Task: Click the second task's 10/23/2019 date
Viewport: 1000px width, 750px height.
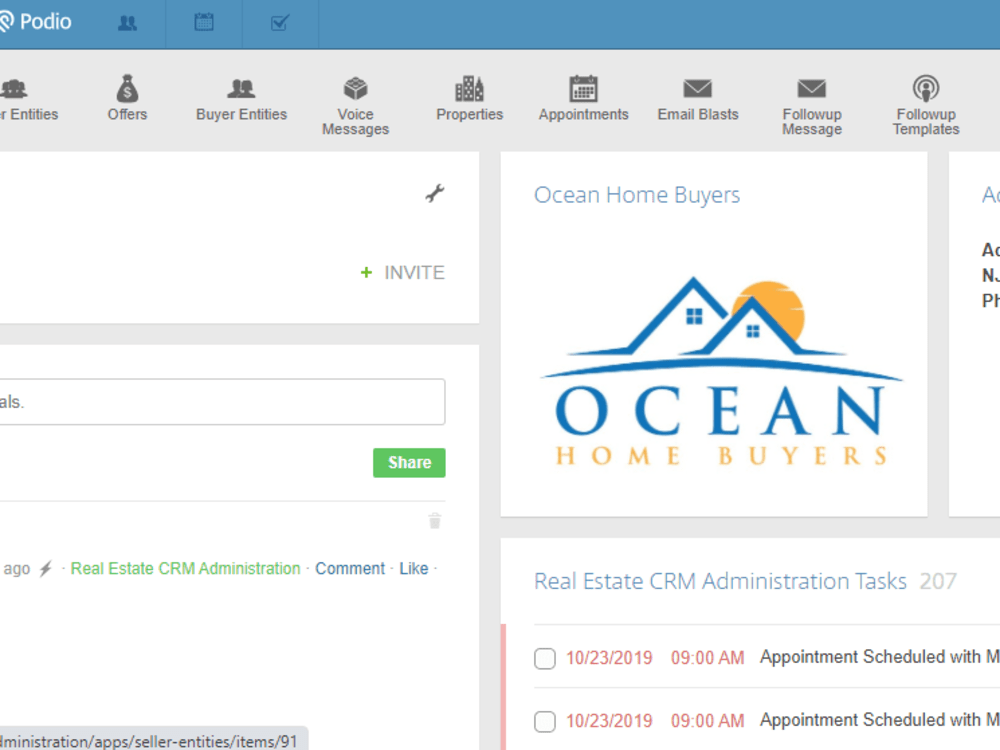Action: (x=609, y=721)
